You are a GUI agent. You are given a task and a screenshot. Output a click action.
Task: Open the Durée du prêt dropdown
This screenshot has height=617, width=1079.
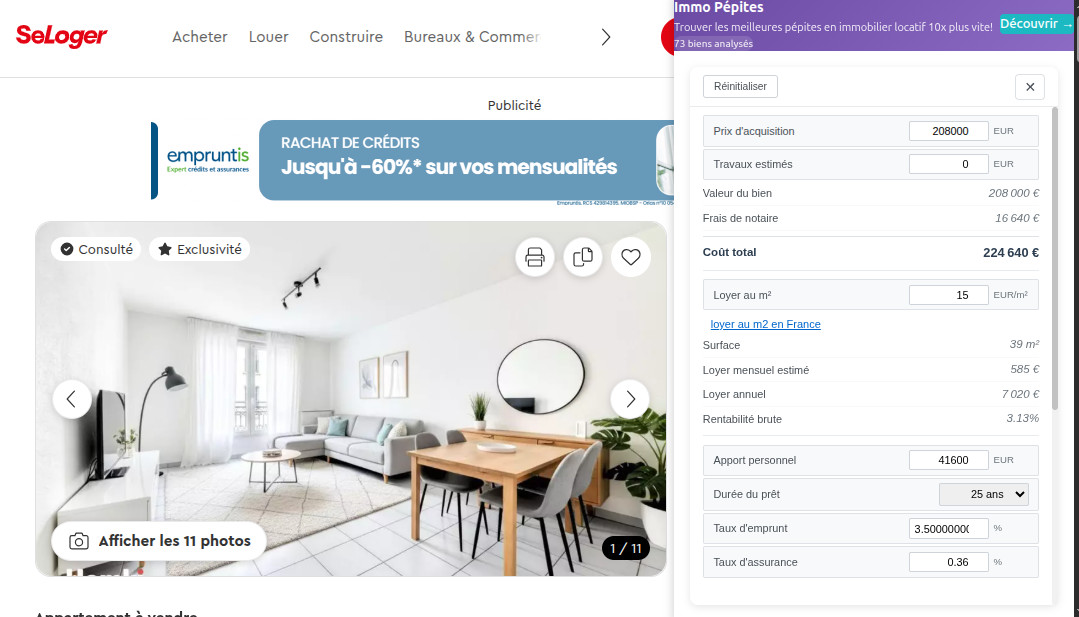983,495
